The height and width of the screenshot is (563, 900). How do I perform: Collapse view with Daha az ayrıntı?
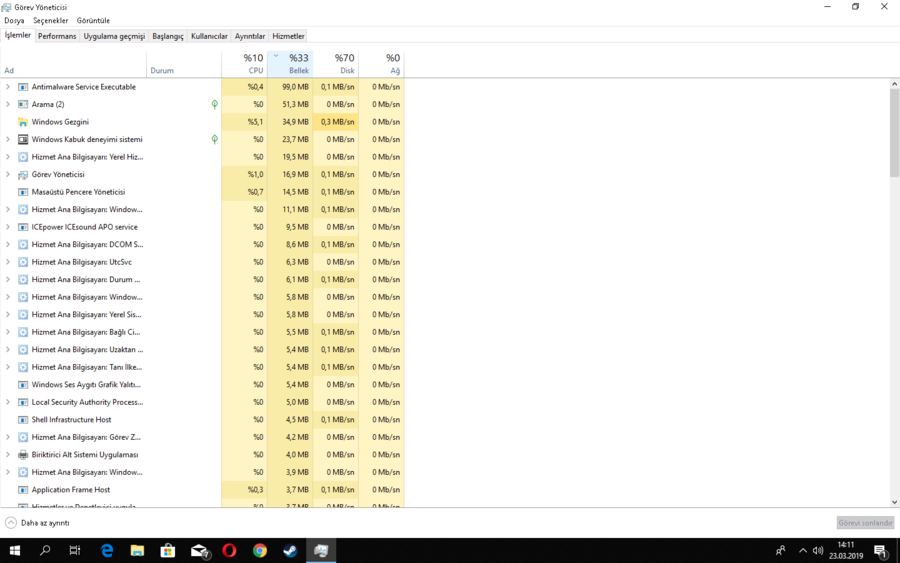(37, 523)
